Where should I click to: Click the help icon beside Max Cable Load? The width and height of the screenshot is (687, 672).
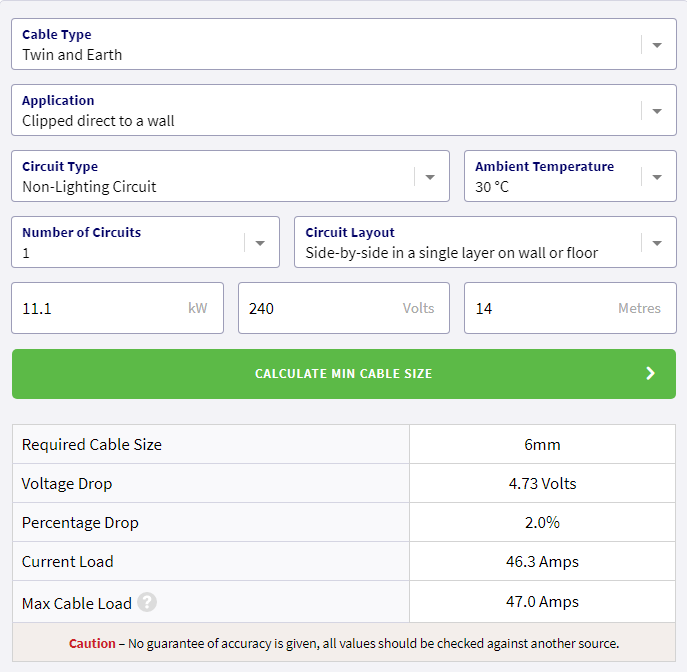[x=147, y=603]
